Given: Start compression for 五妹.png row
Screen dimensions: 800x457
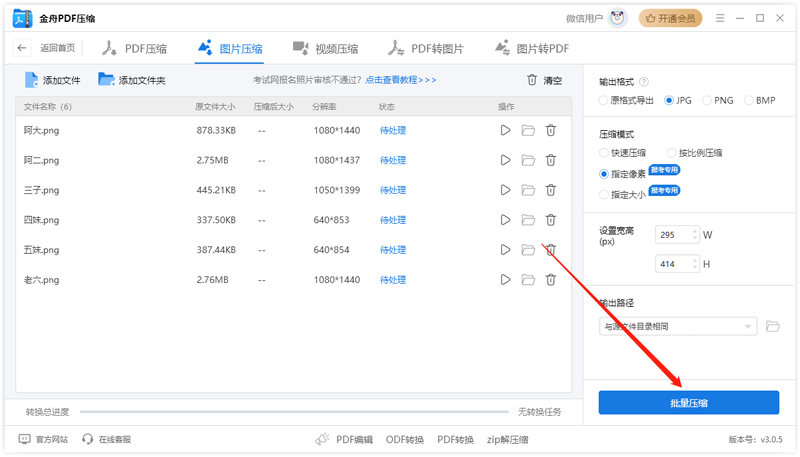Looking at the screenshot, I should click(505, 250).
